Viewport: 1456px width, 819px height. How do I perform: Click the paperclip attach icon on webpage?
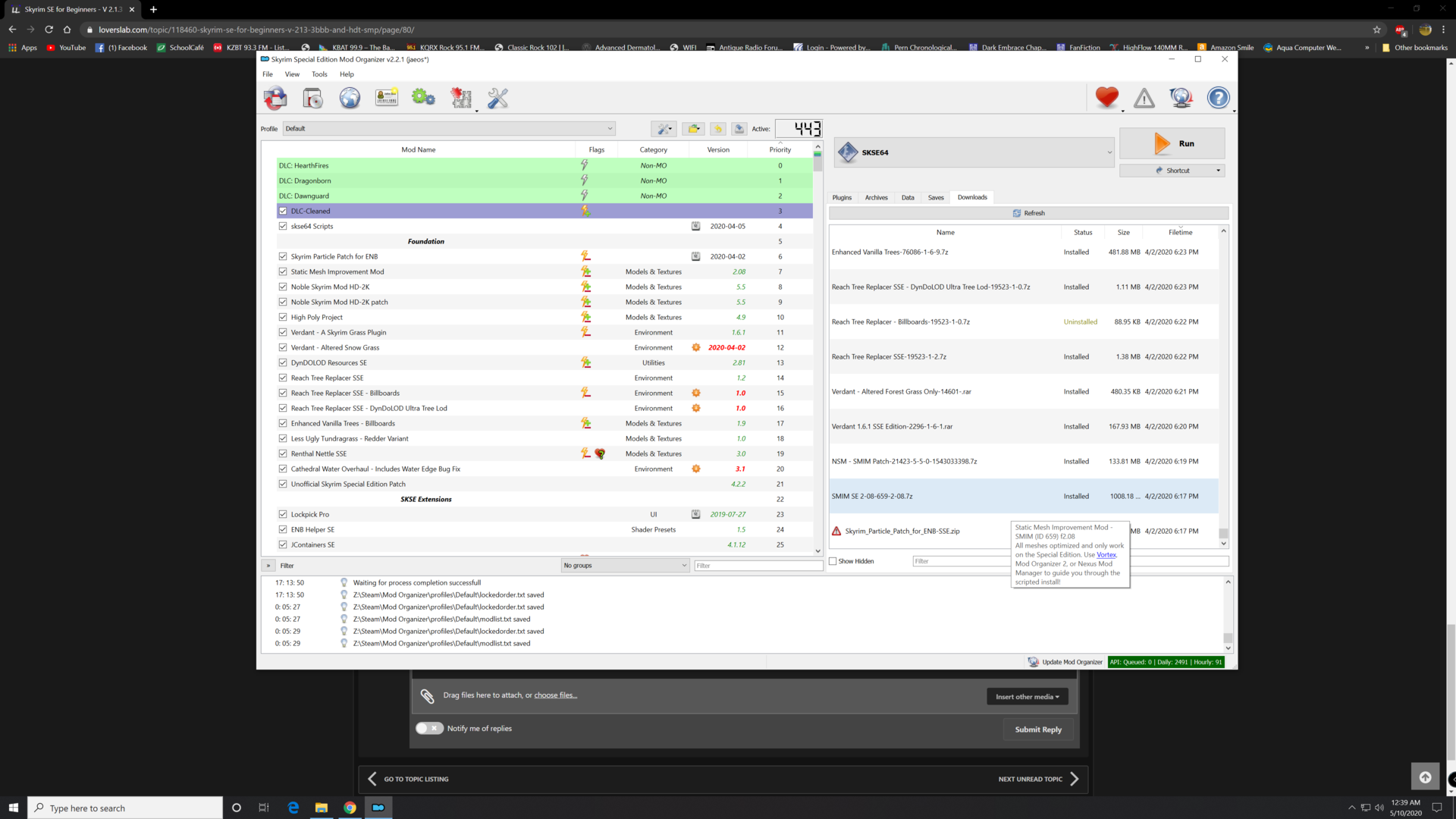428,696
